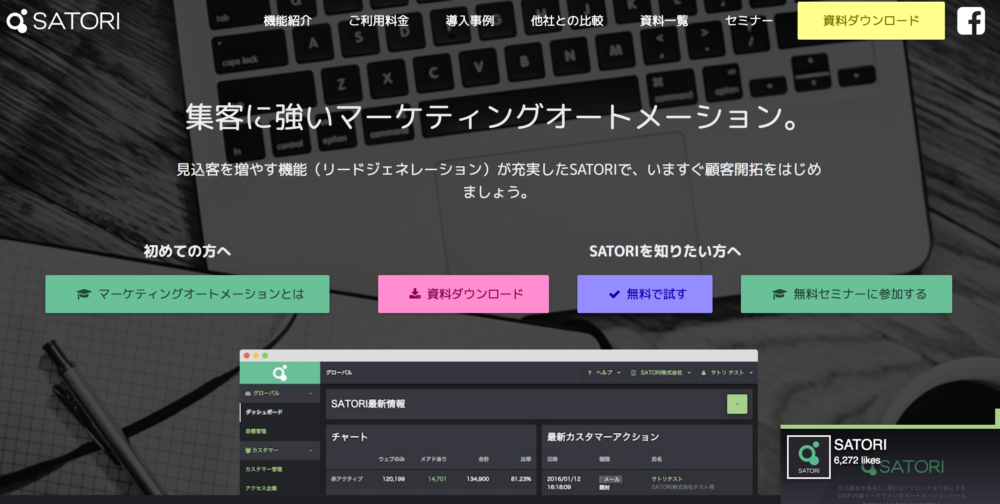Open the Facebook page icon
1000x504 pixels.
coord(970,21)
